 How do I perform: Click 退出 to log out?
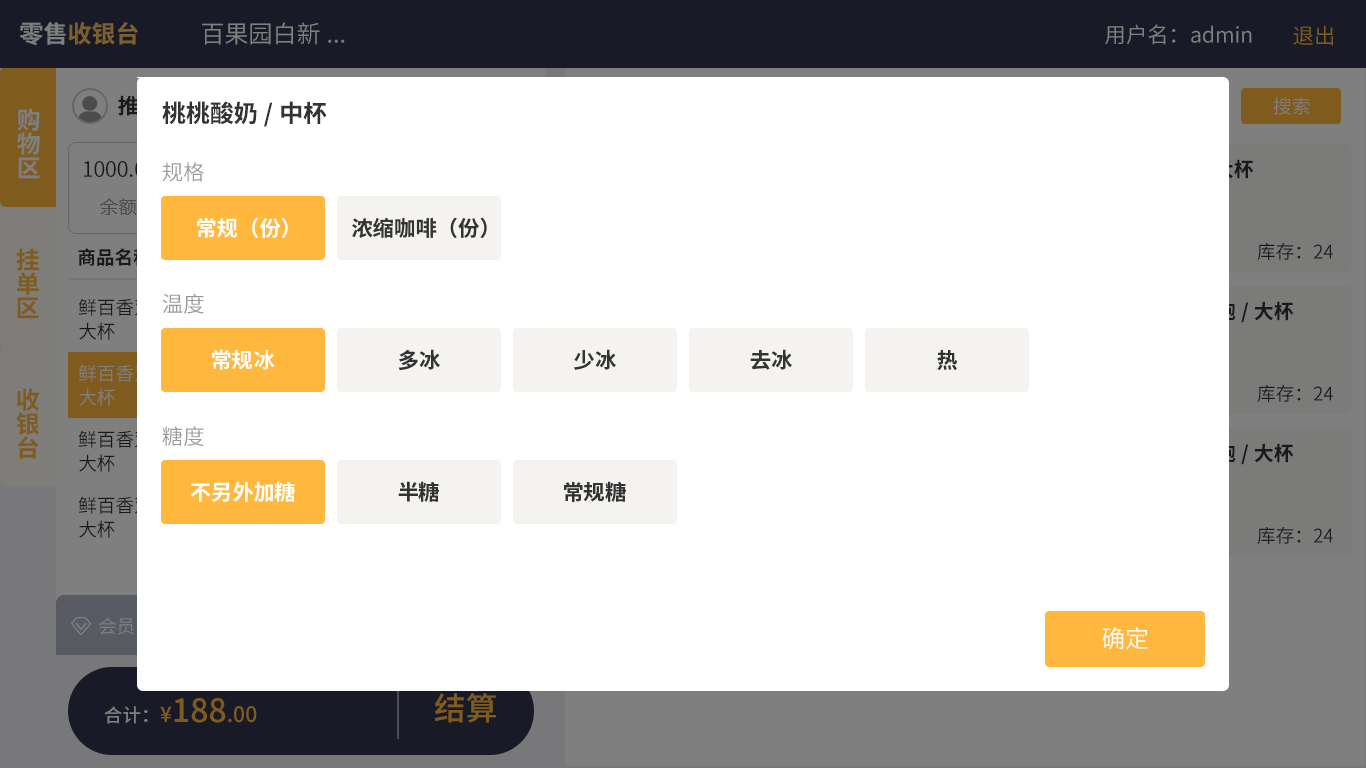(x=1314, y=35)
